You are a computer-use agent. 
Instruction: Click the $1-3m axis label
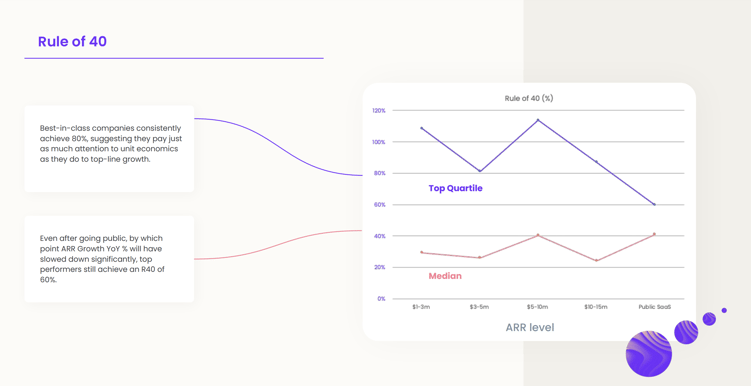tap(421, 307)
